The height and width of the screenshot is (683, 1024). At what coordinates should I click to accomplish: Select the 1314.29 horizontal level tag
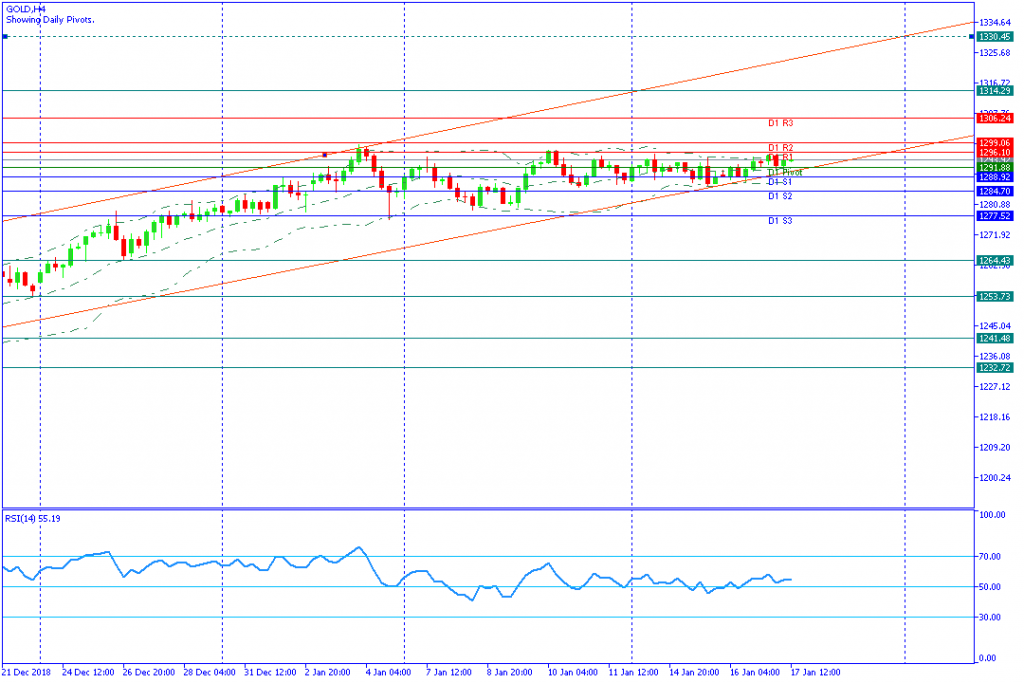tap(995, 91)
